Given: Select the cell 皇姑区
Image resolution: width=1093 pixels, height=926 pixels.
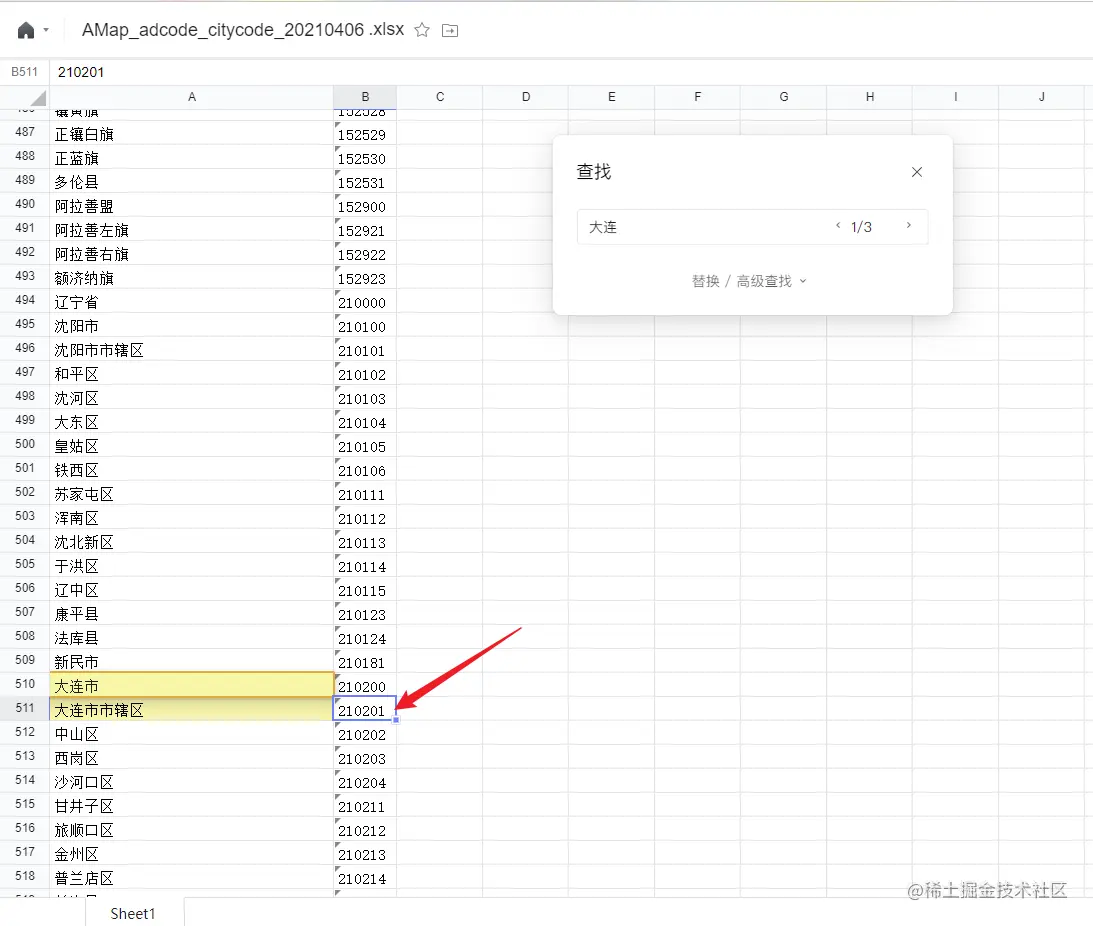Looking at the screenshot, I should pos(192,446).
